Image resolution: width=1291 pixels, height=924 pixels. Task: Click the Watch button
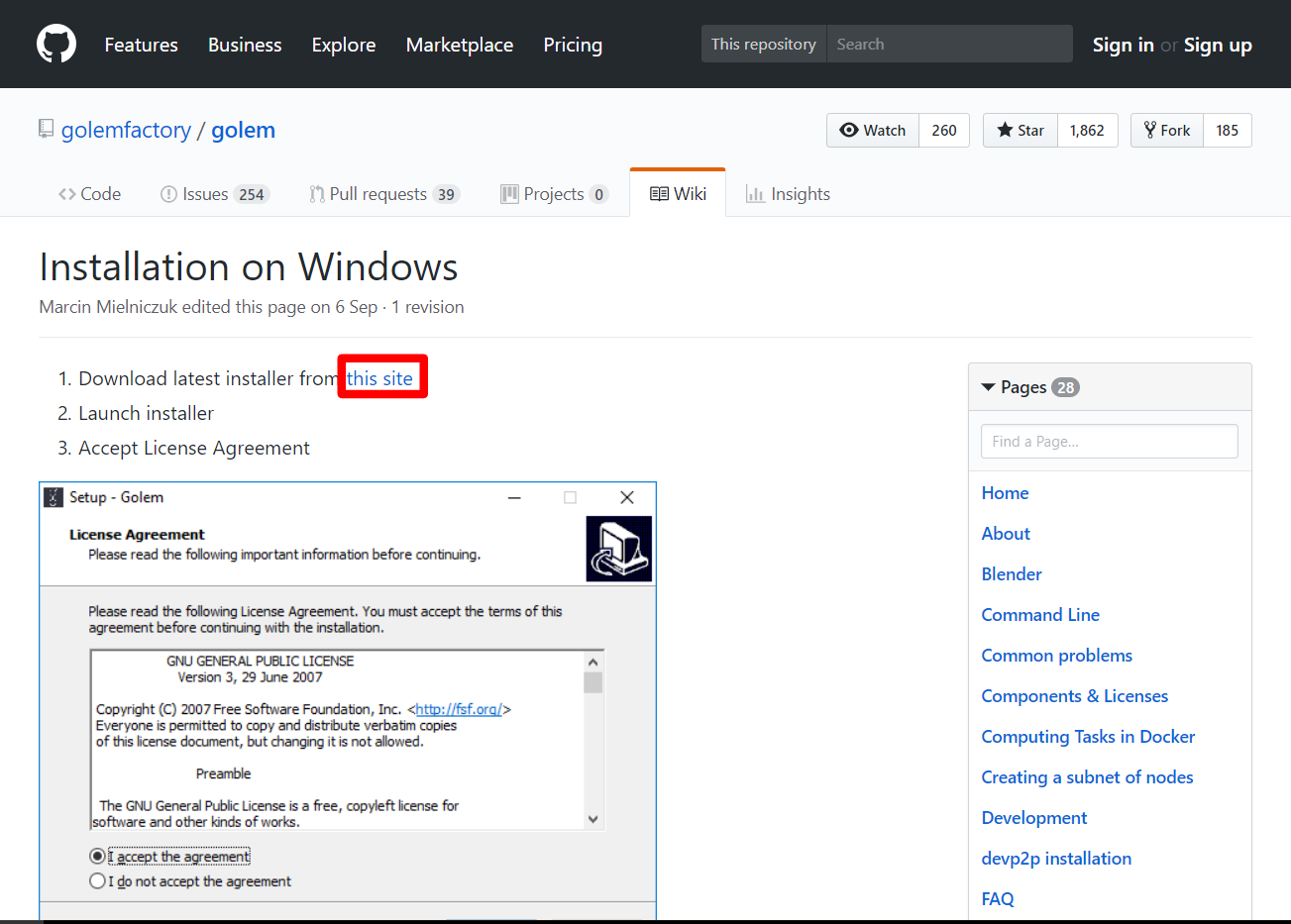tap(873, 130)
